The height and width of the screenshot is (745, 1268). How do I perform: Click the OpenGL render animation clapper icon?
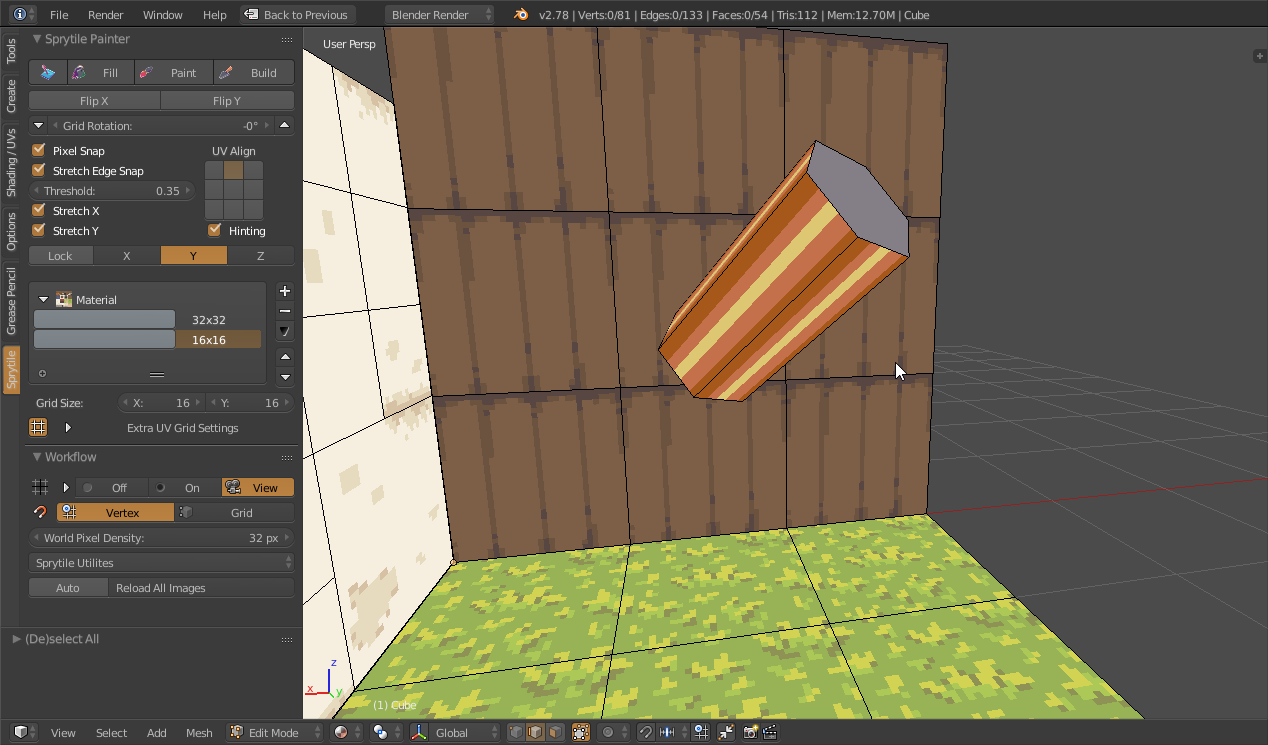coord(769,733)
